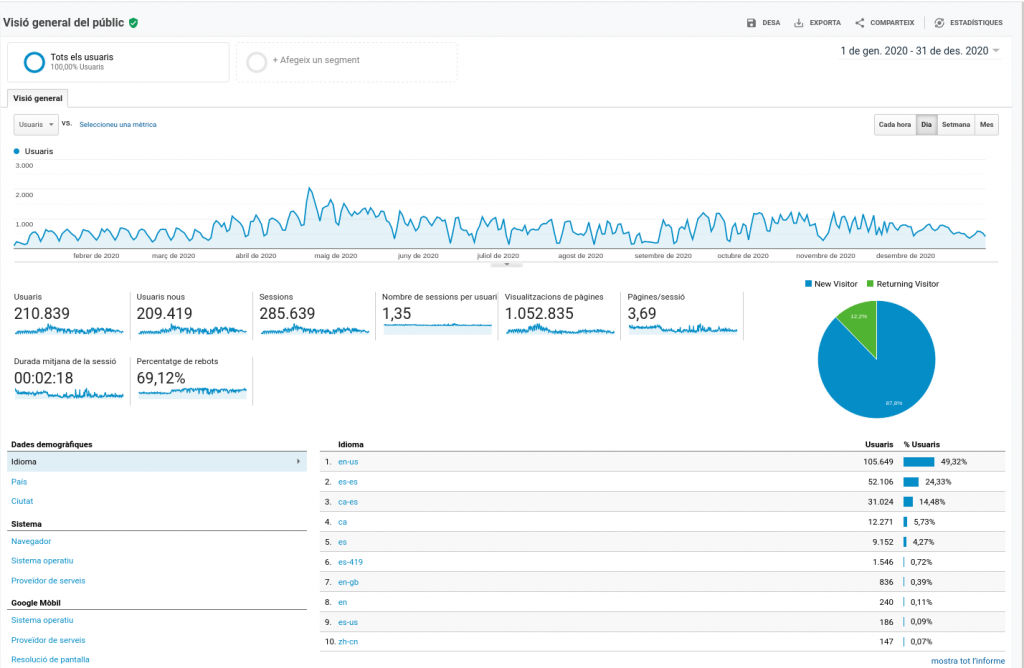Image resolution: width=1024 pixels, height=668 pixels.
Task: Click the EXPORTA download icon
Action: (x=799, y=23)
